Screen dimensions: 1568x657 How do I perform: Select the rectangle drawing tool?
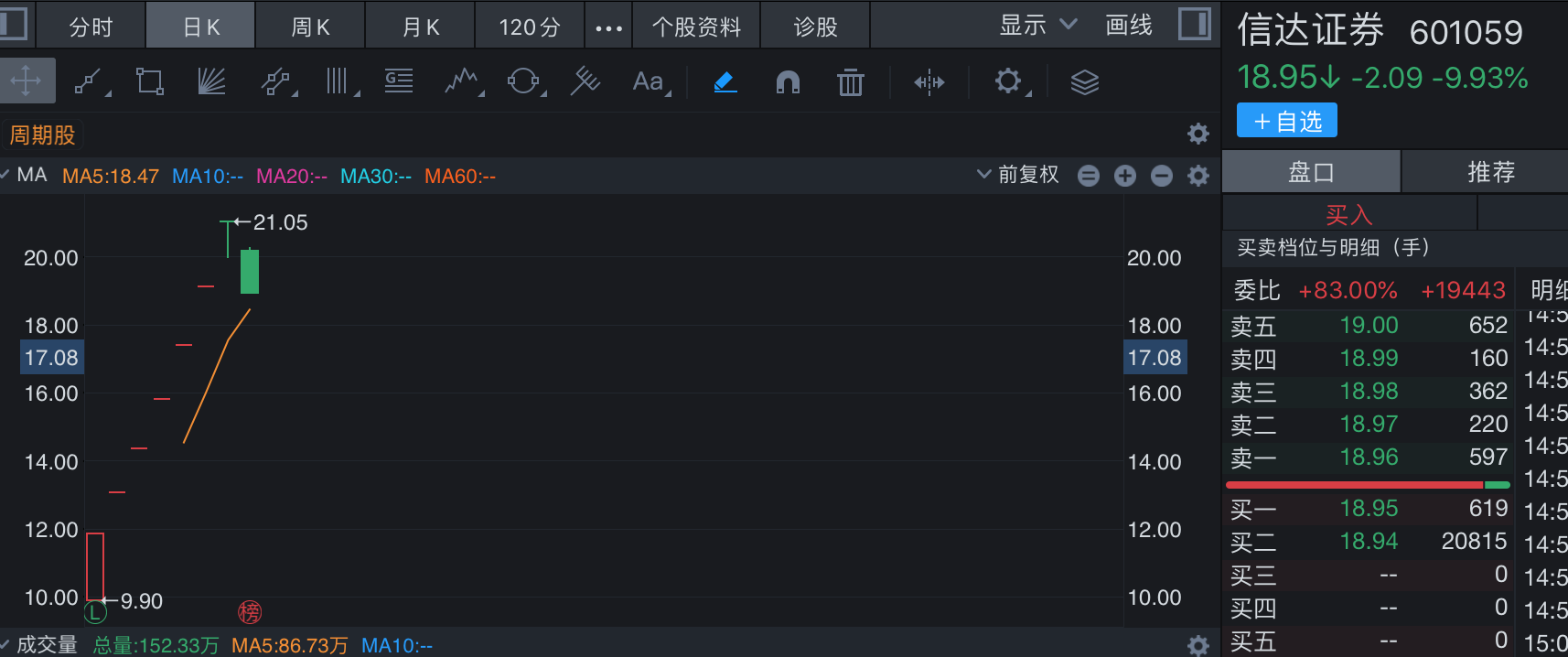[x=150, y=82]
